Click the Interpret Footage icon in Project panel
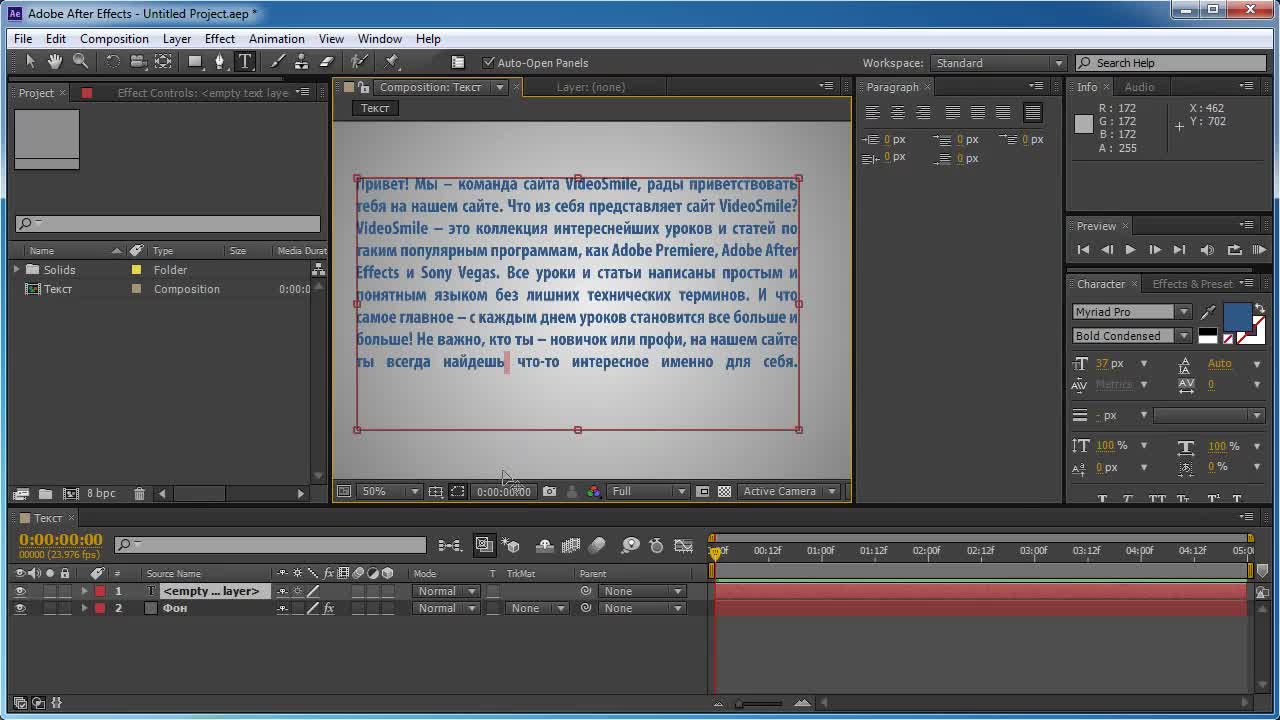Image resolution: width=1280 pixels, height=720 pixels. click(21, 494)
